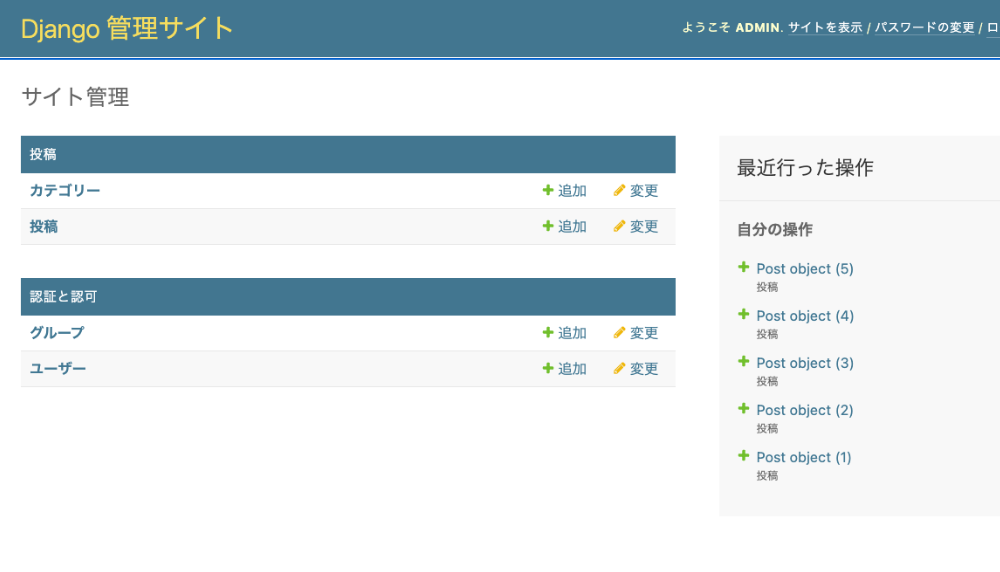Click 変更 link for ユーザー
Viewport: 1000px width, 572px height.
point(643,369)
